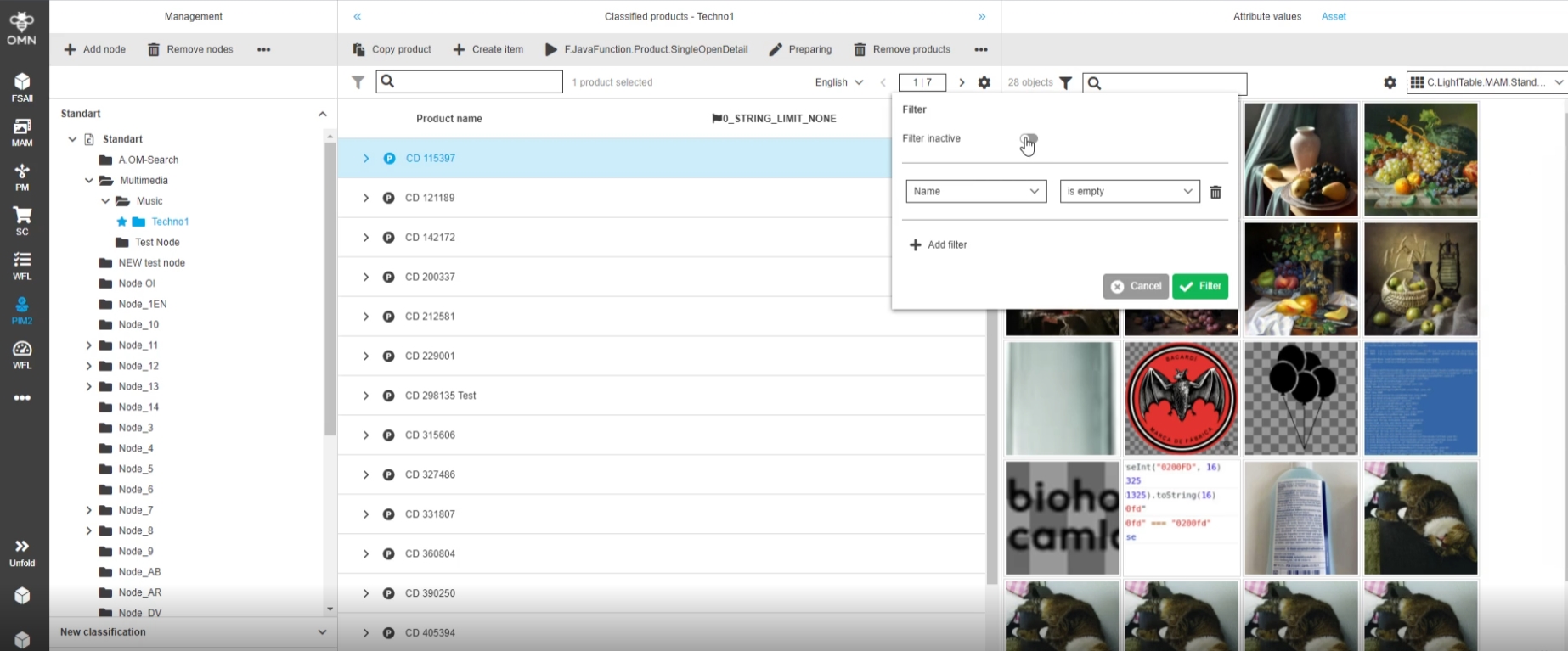
Task: Open the PM module in sidebar
Action: click(22, 177)
